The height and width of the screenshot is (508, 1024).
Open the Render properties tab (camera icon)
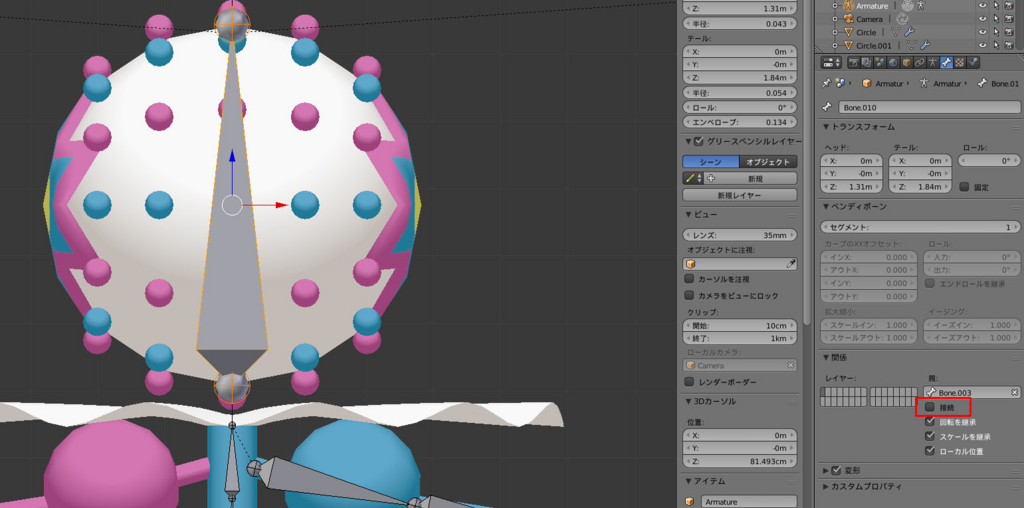point(854,62)
